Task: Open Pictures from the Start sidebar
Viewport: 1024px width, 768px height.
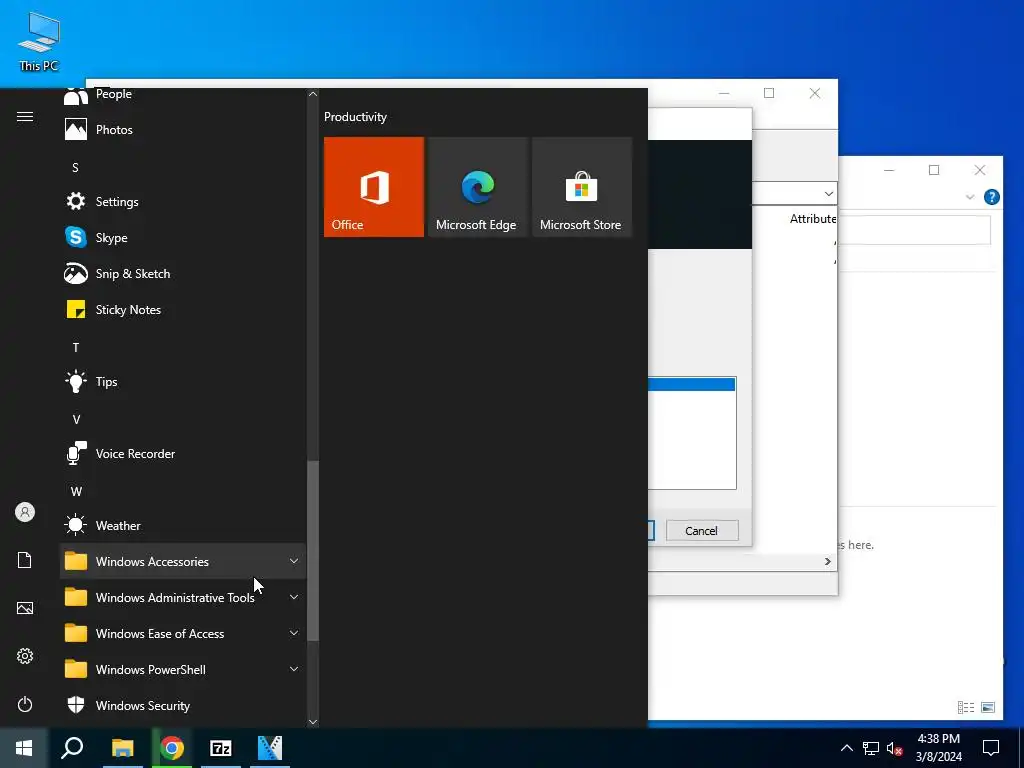Action: pos(25,608)
